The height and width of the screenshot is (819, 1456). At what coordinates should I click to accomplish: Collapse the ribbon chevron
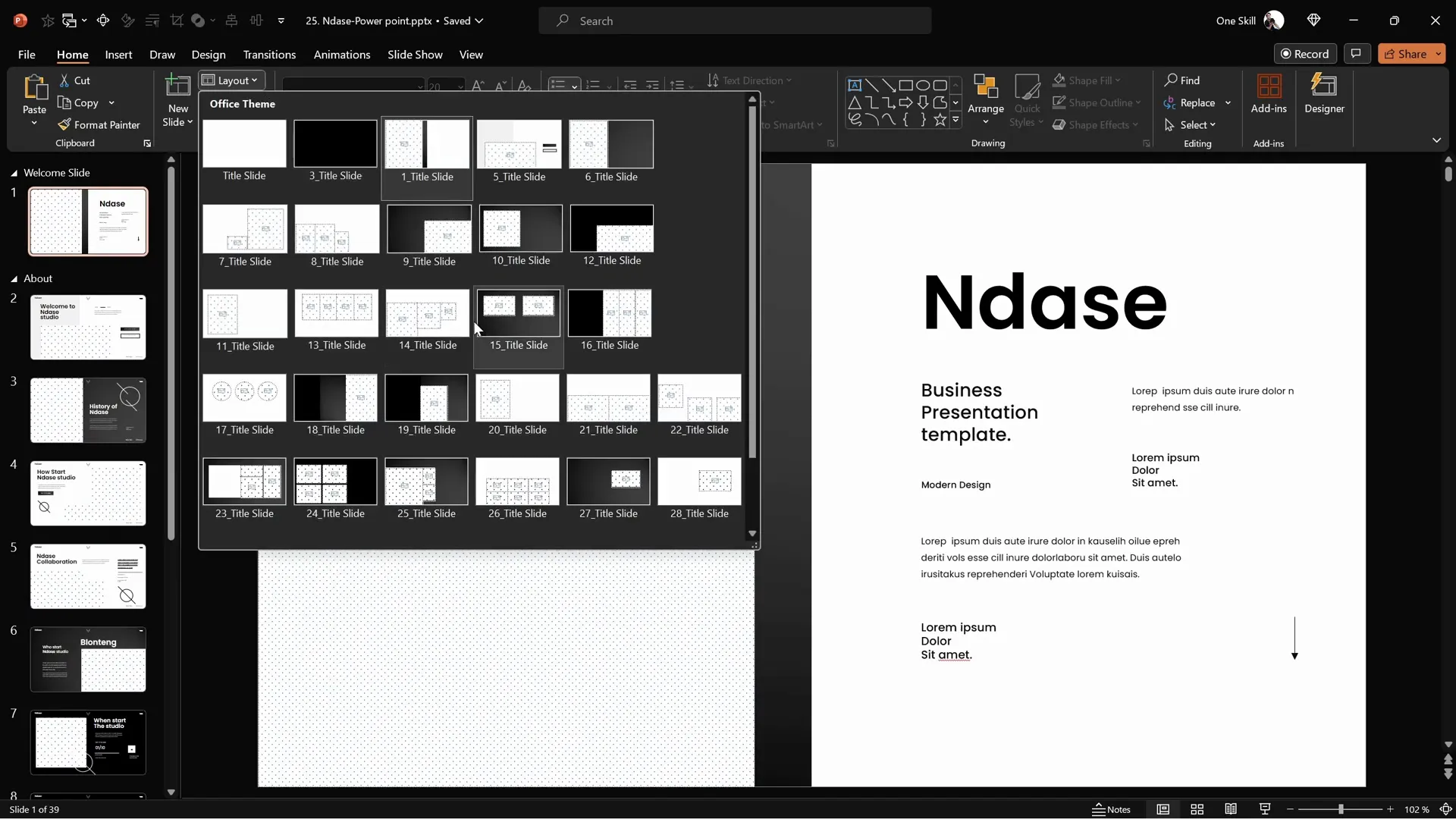pyautogui.click(x=1436, y=140)
